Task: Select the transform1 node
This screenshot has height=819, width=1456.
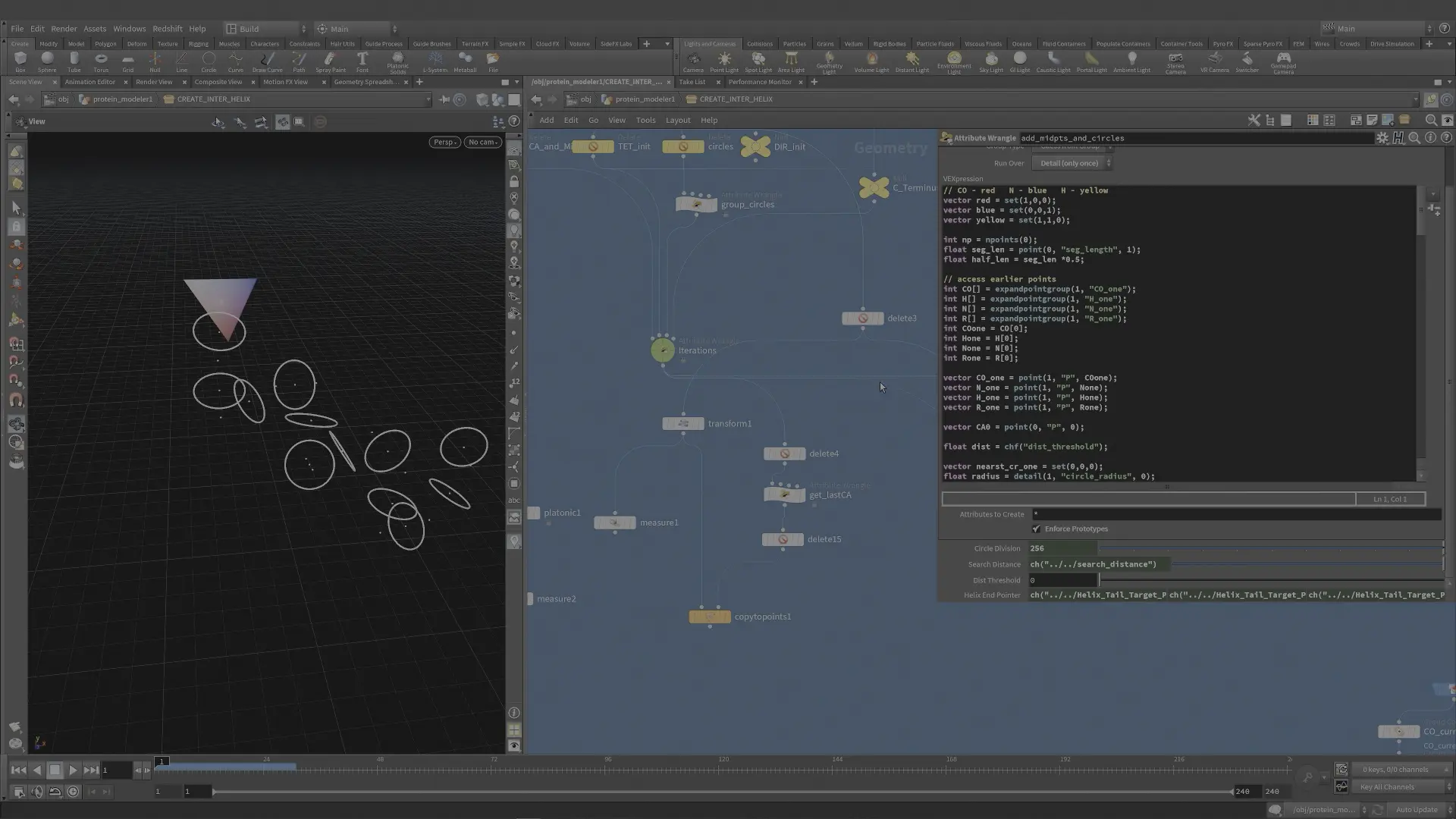Action: (682, 423)
